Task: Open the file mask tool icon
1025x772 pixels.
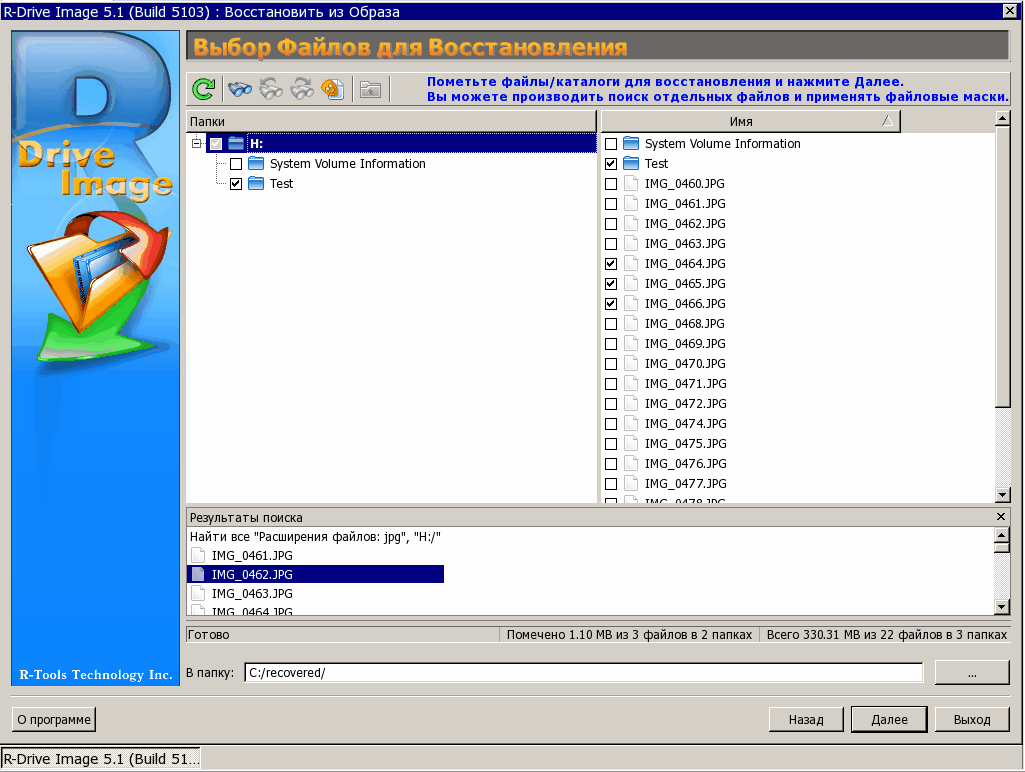Action: click(x=333, y=88)
